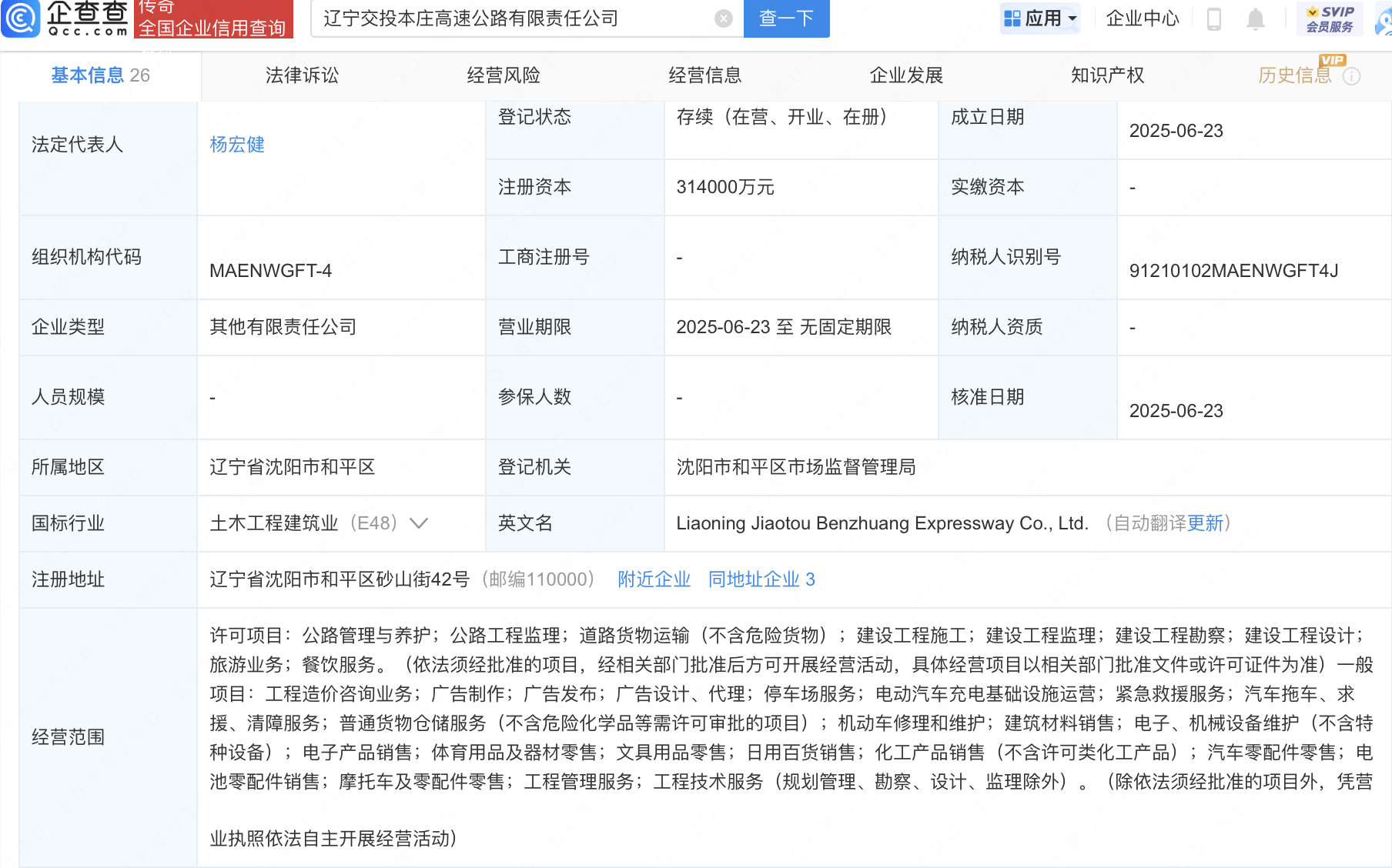The height and width of the screenshot is (868, 1392).
Task: Expand the 土木工程建筑业 industry chevron
Action: click(x=419, y=523)
